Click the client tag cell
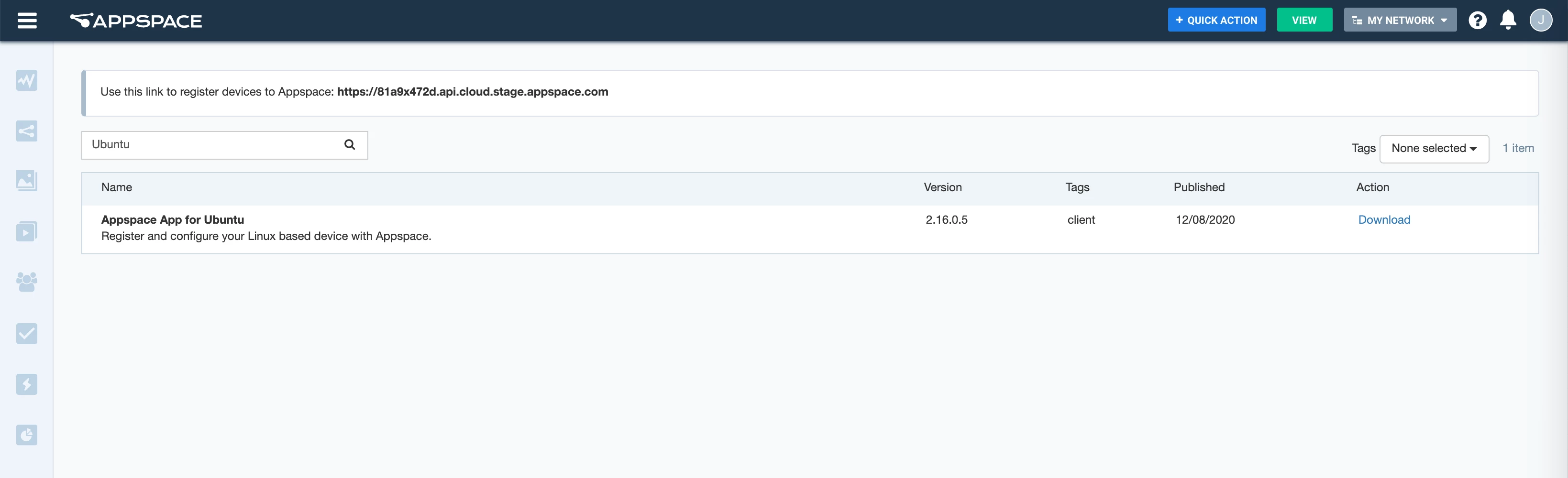 tap(1081, 219)
